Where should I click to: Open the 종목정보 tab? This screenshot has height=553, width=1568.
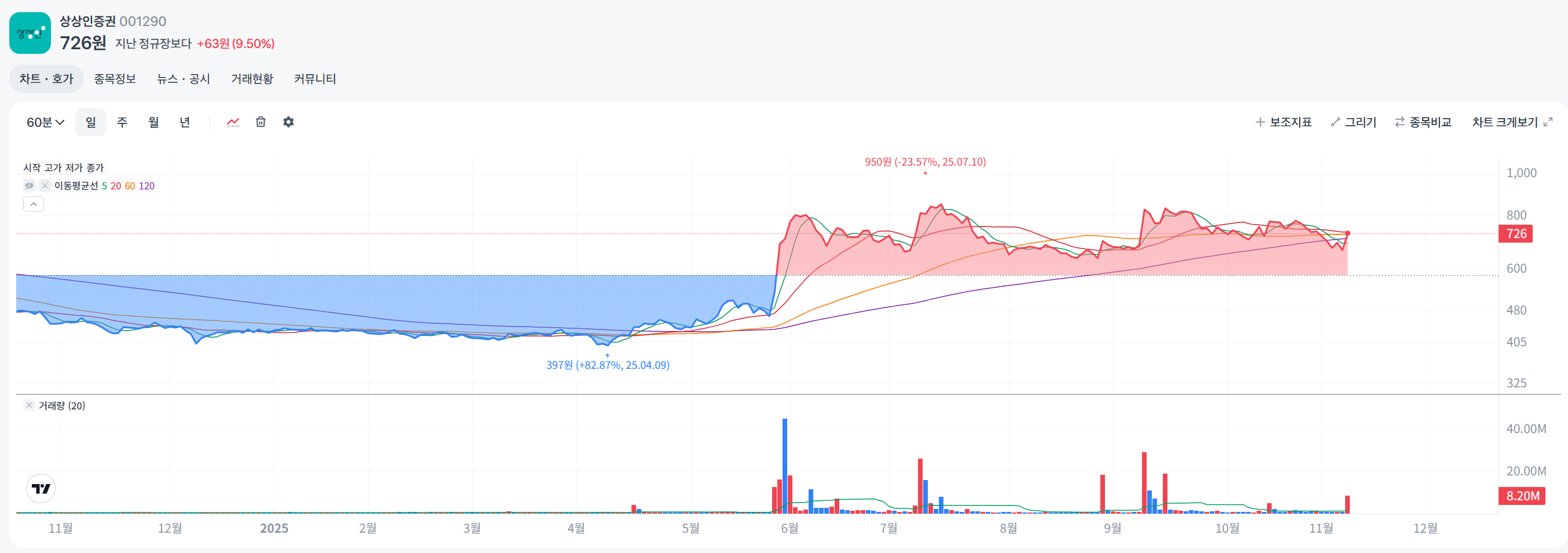(x=115, y=79)
